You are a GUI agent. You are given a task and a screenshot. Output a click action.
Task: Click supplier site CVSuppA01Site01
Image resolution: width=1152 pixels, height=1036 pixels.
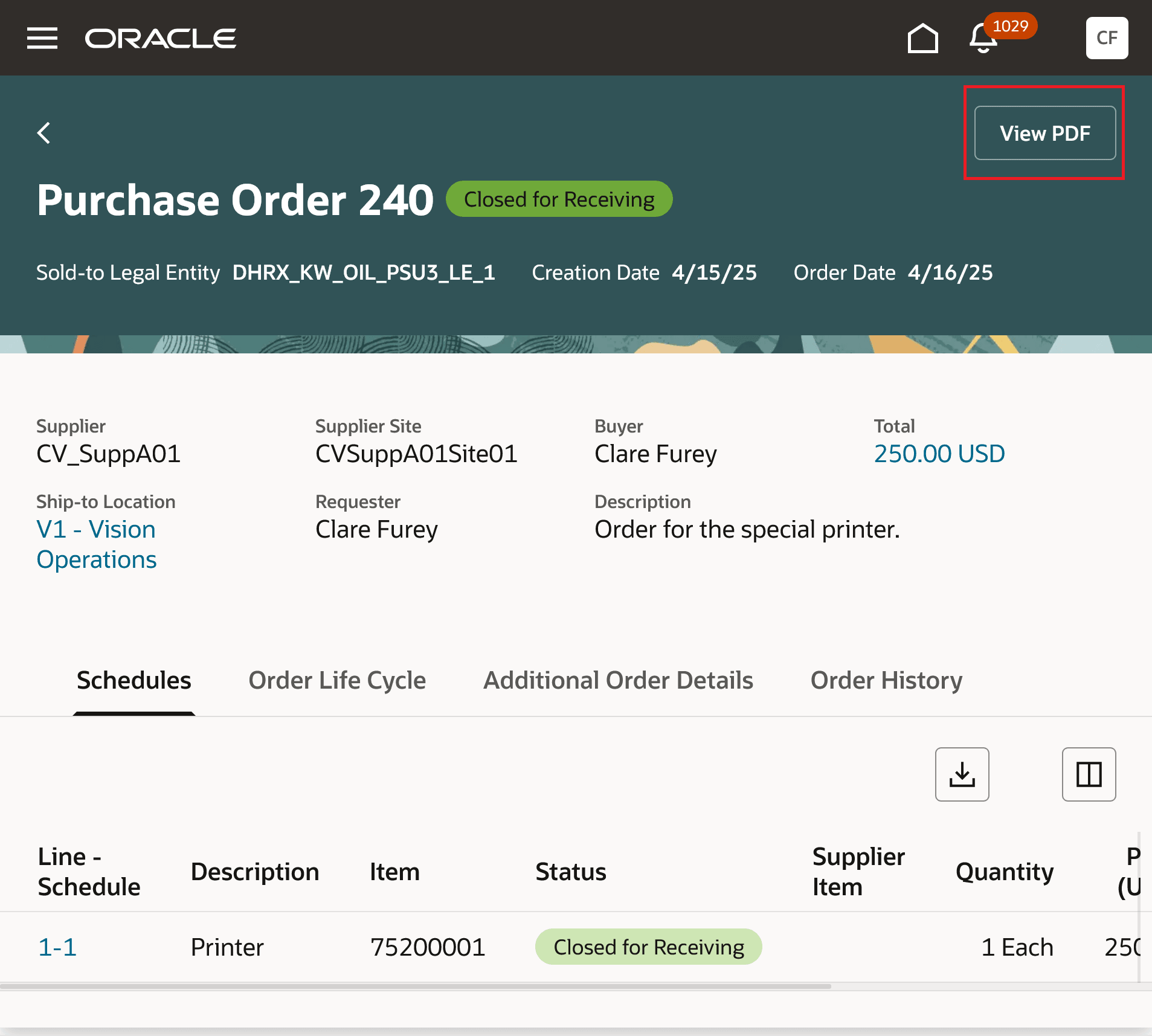click(x=417, y=454)
